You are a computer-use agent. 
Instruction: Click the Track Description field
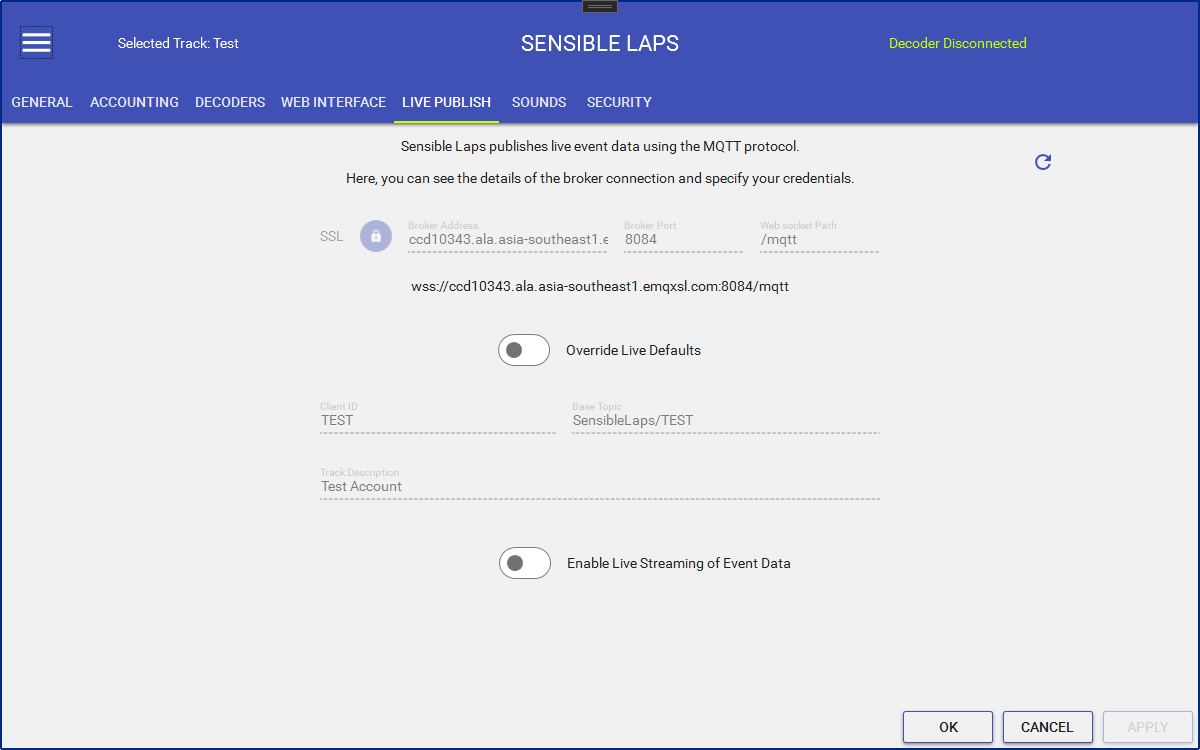(600, 483)
